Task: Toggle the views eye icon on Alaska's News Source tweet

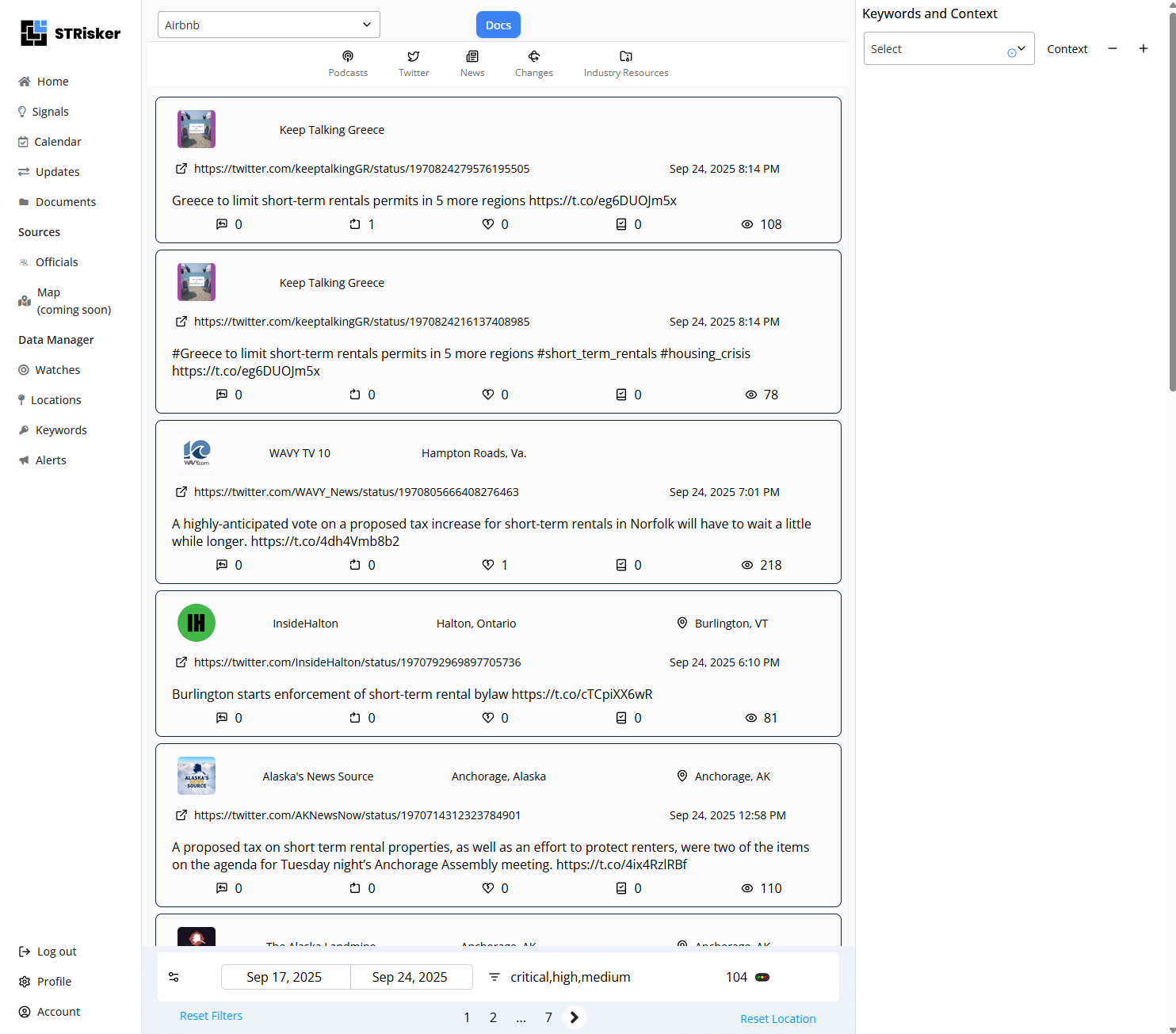Action: click(746, 888)
